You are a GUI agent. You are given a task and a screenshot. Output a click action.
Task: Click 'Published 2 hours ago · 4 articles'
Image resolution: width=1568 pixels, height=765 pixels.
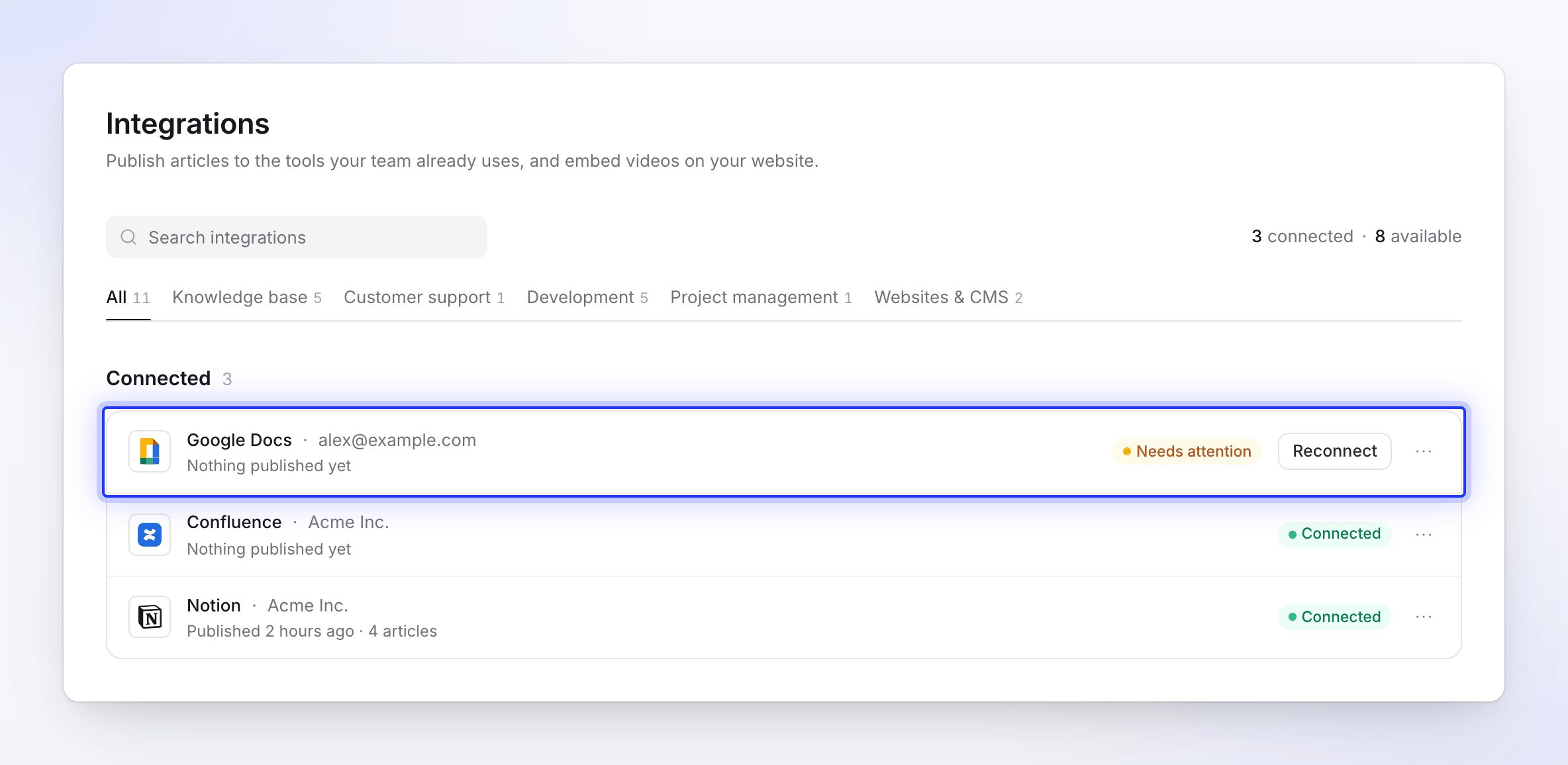point(312,631)
